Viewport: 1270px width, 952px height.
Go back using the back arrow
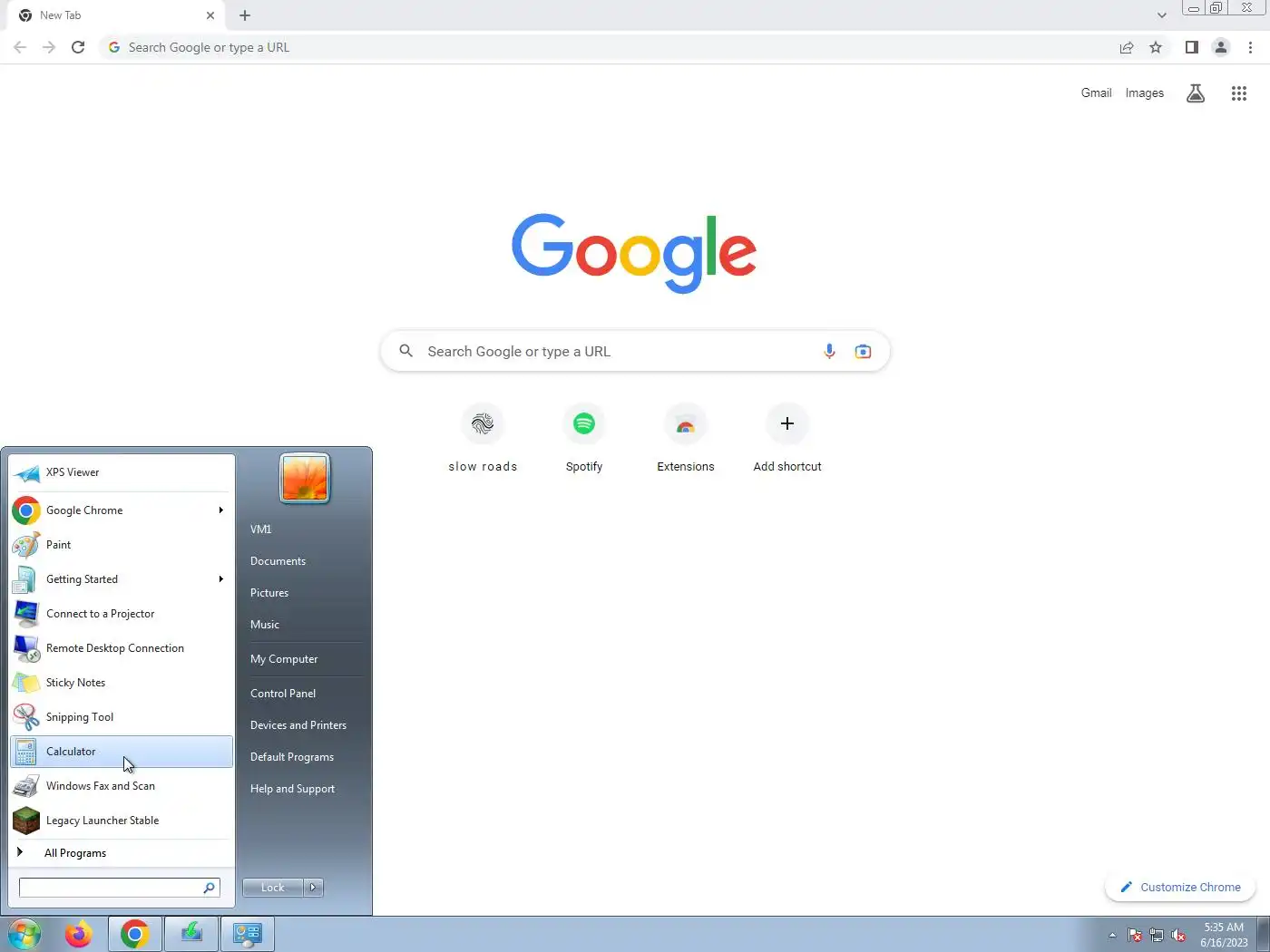point(20,47)
